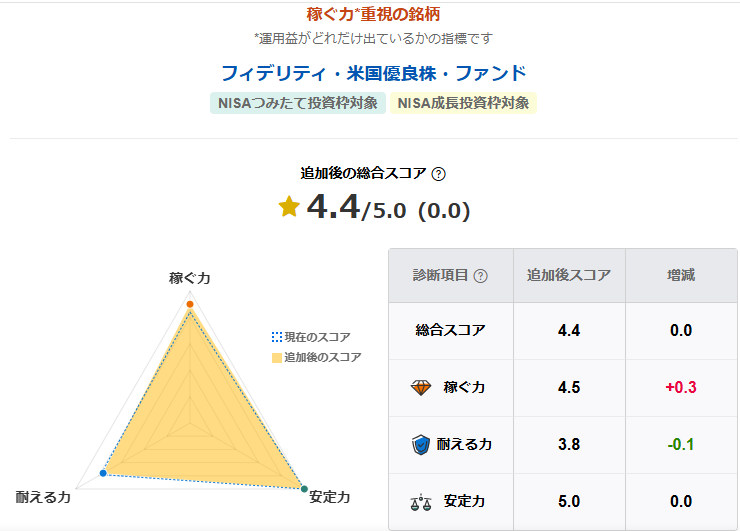Click the 総合スコア row label

(x=450, y=330)
